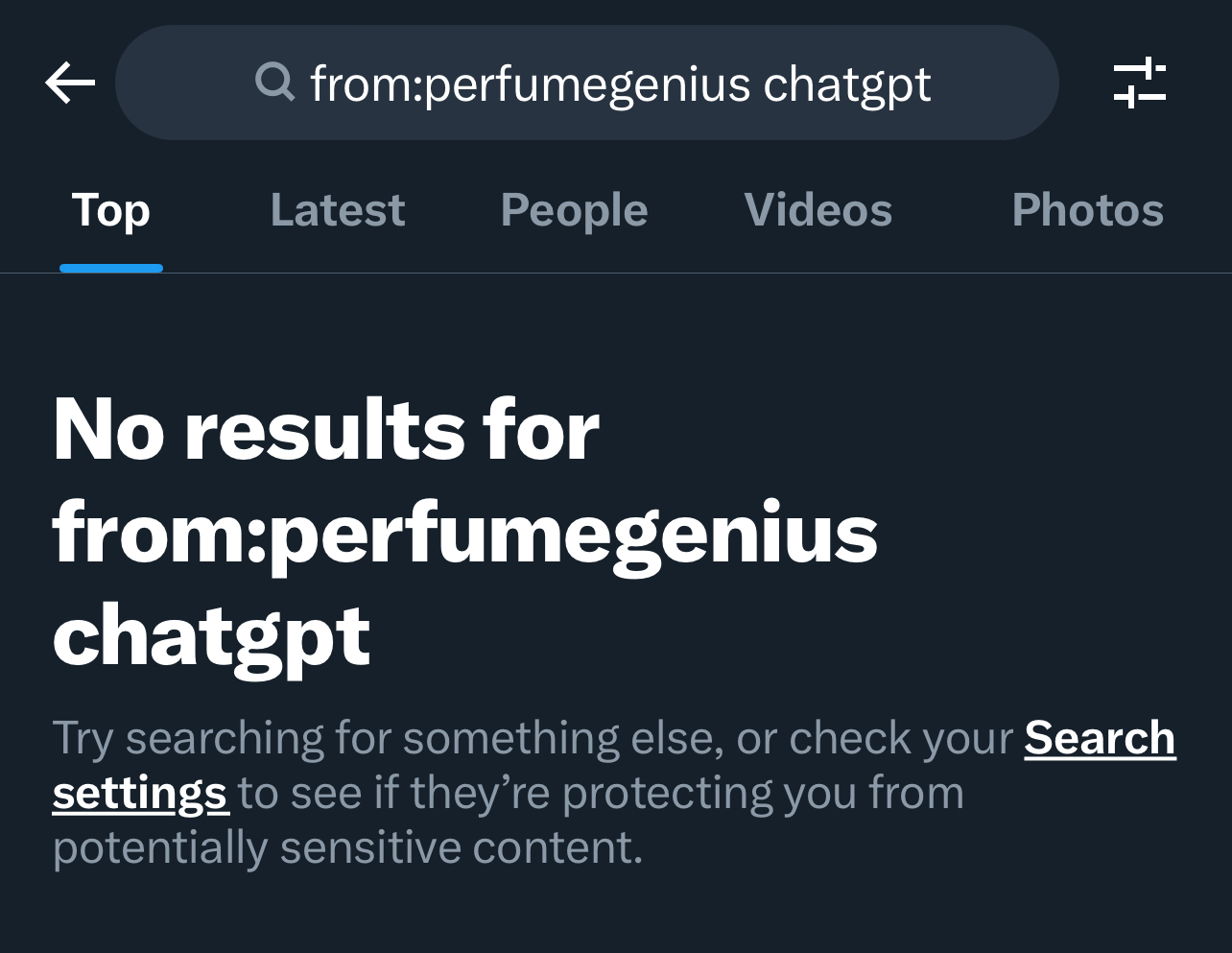
Task: Click "from:perfumegenius" in the results heading
Action: point(465,533)
